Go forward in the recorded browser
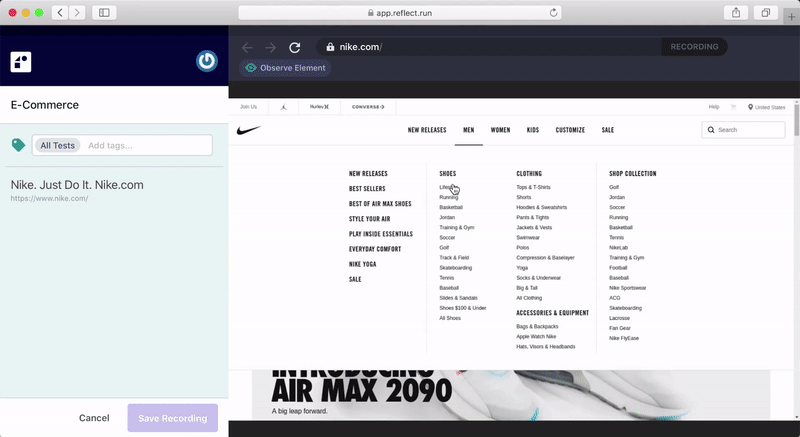The width and height of the screenshot is (800, 437). 270,47
